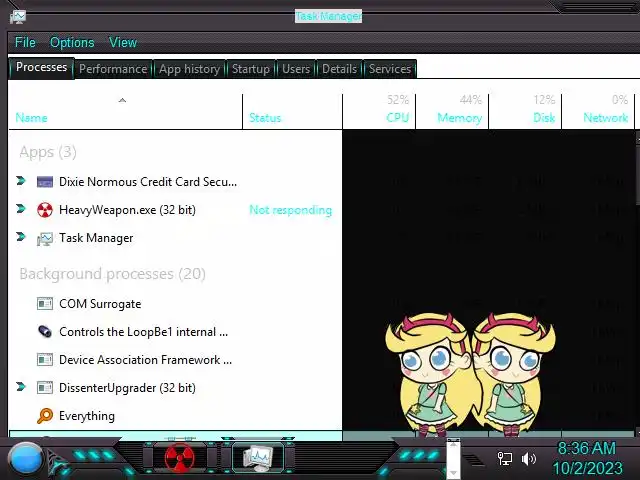Open the Options menu

pyautogui.click(x=72, y=42)
